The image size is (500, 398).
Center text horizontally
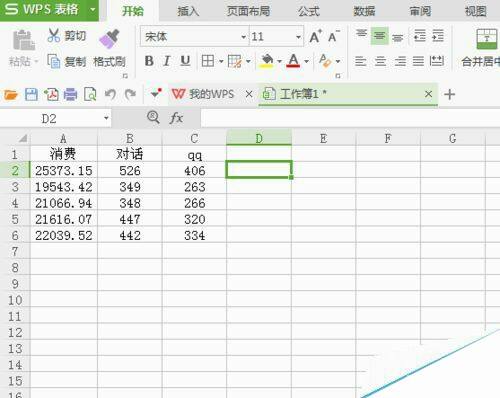(380, 61)
